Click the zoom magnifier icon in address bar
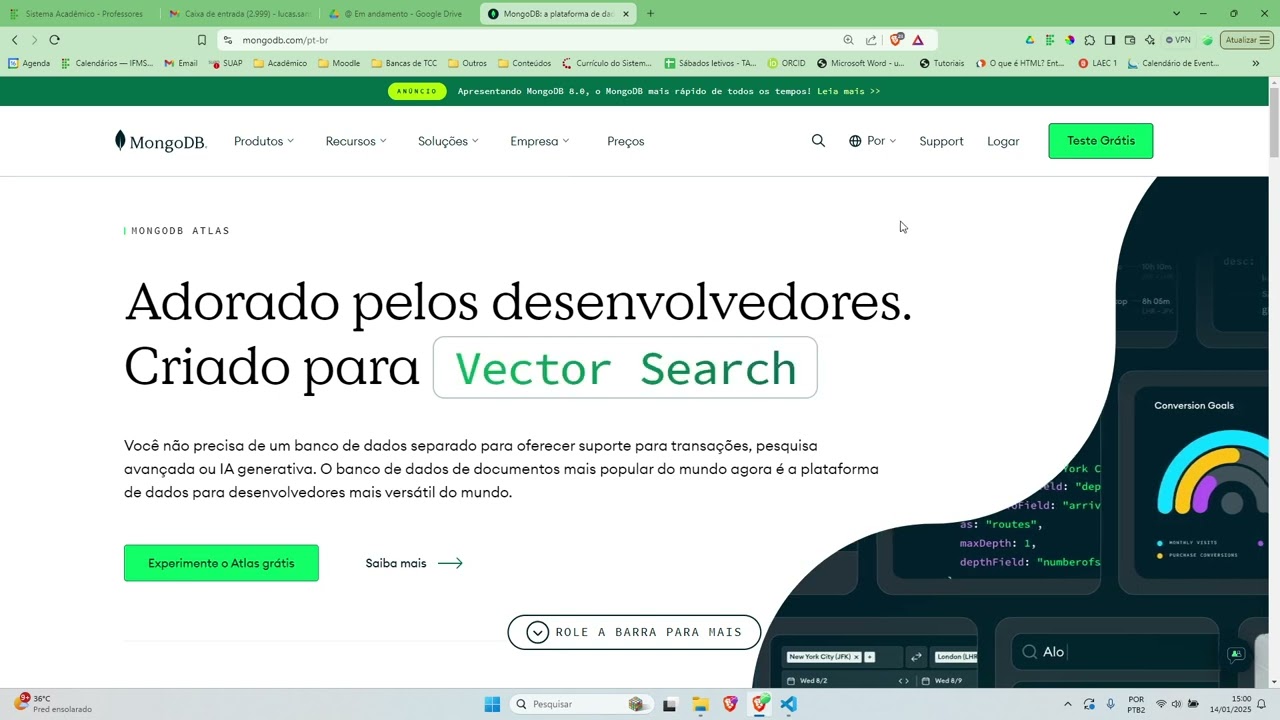 pyautogui.click(x=848, y=40)
